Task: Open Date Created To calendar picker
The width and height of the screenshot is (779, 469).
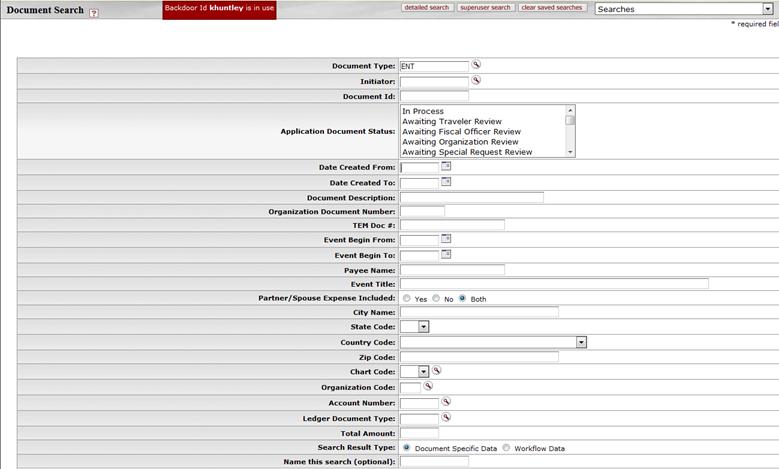Action: coord(446,181)
